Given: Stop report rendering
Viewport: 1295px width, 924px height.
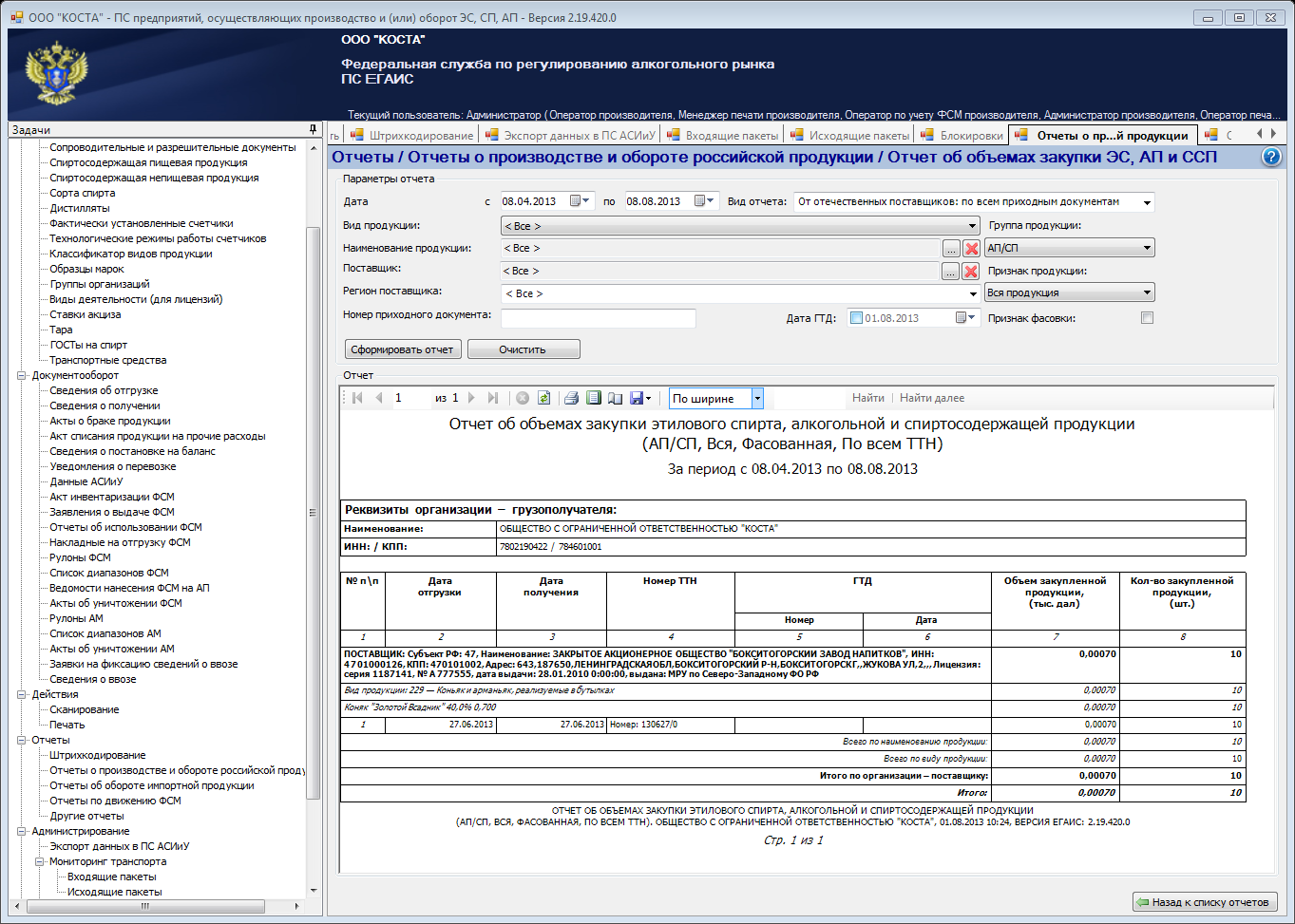Looking at the screenshot, I should click(x=523, y=398).
